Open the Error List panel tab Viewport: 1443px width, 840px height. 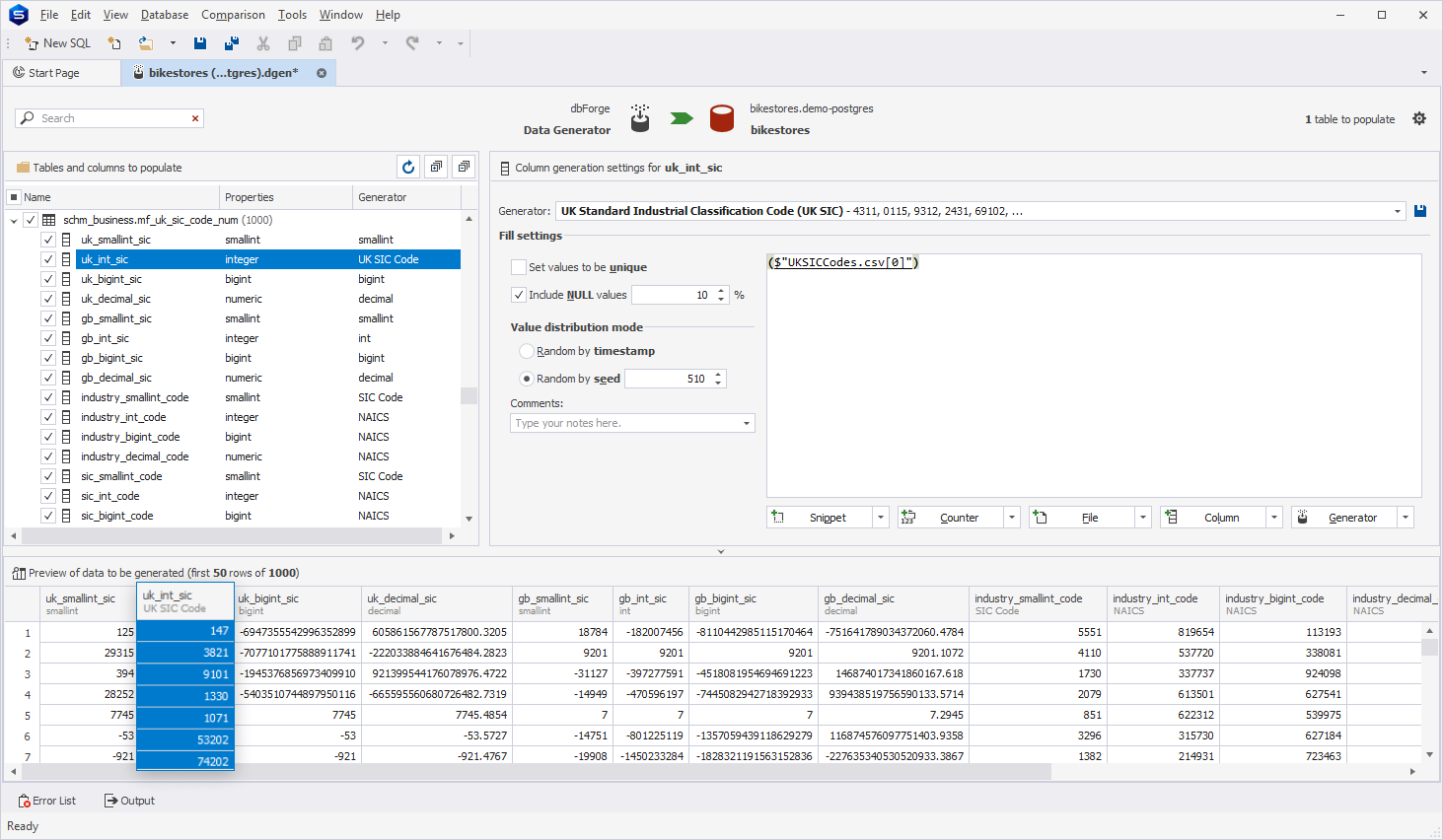click(47, 801)
